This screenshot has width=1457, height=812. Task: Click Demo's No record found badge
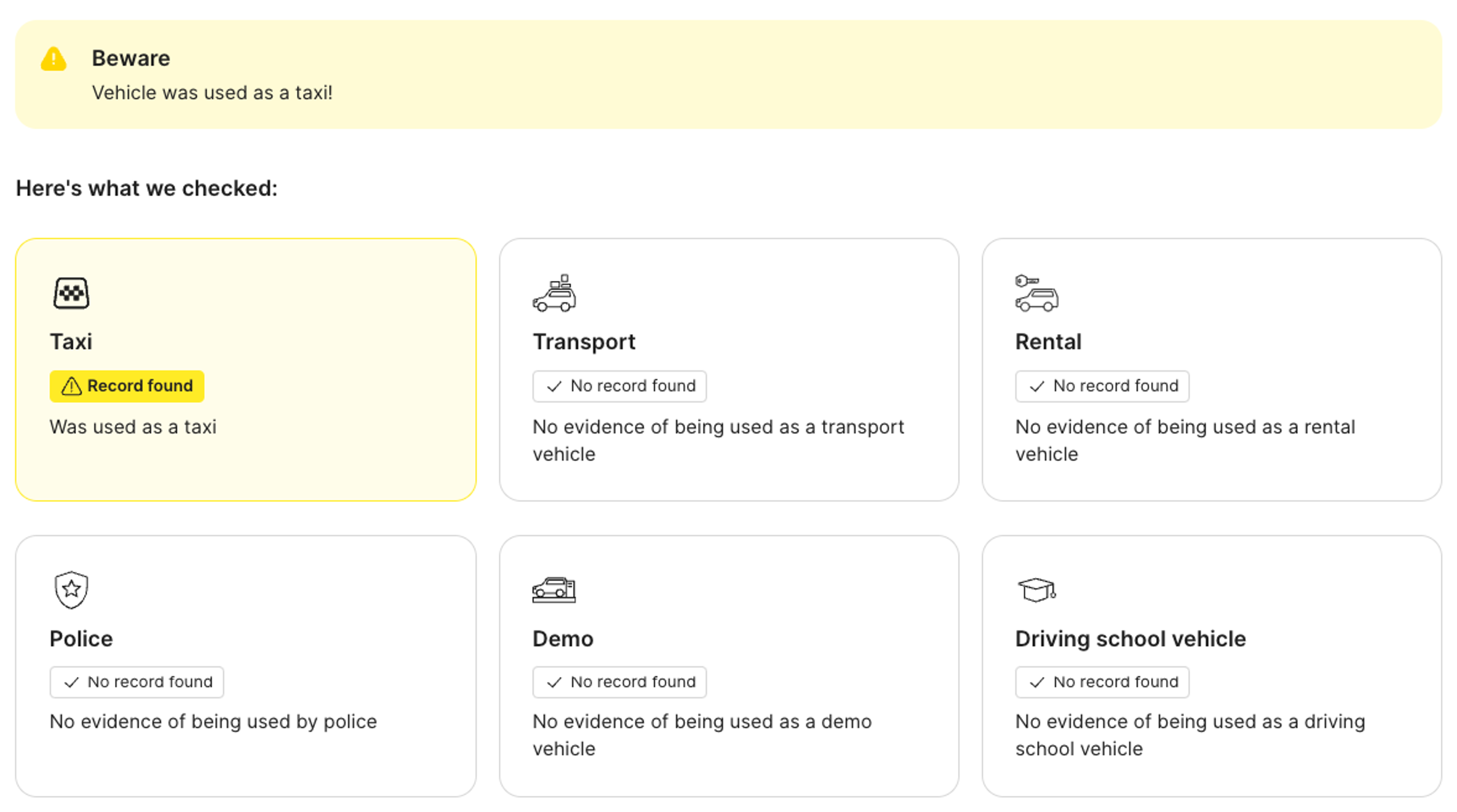pyautogui.click(x=619, y=682)
